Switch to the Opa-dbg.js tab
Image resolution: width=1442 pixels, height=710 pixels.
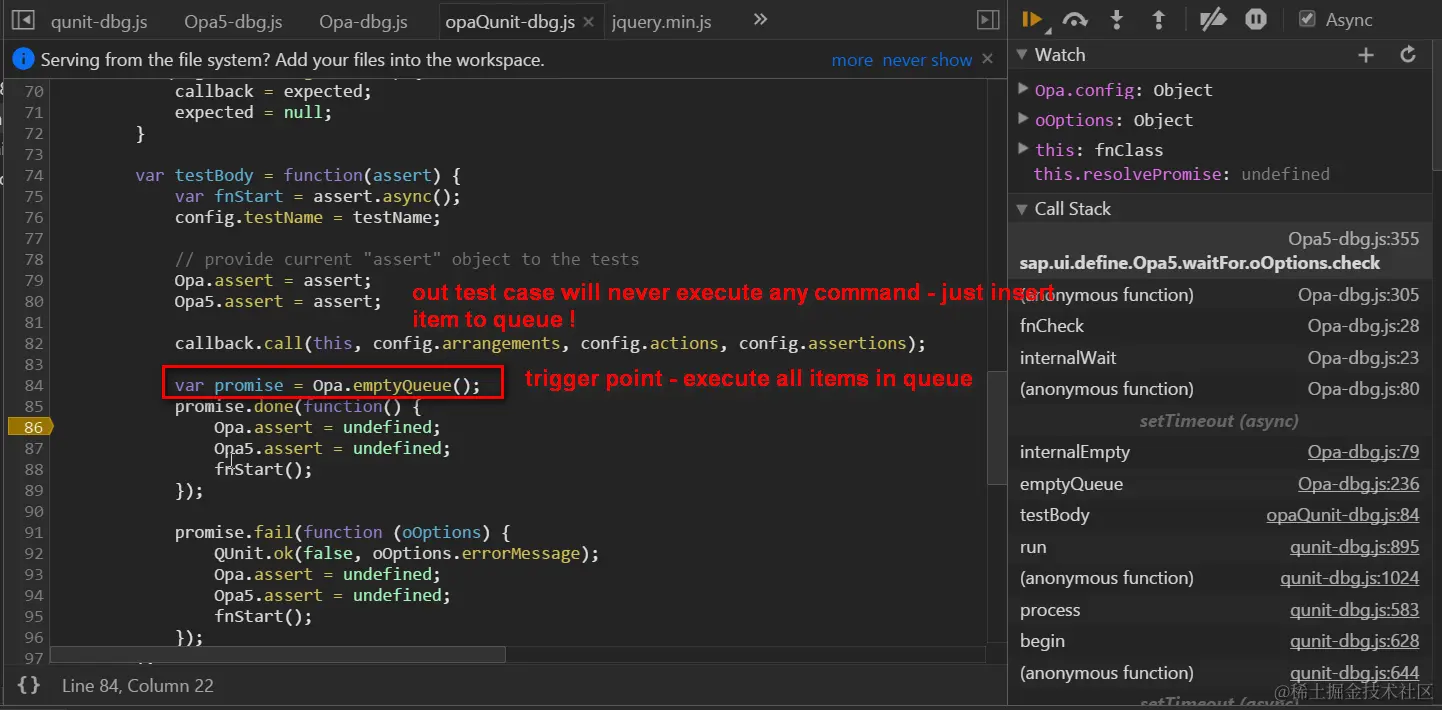[x=363, y=21]
